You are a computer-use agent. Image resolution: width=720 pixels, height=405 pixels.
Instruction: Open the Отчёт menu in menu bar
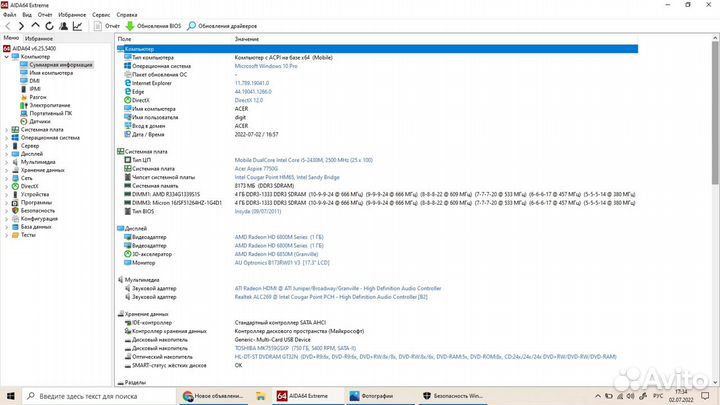point(45,15)
